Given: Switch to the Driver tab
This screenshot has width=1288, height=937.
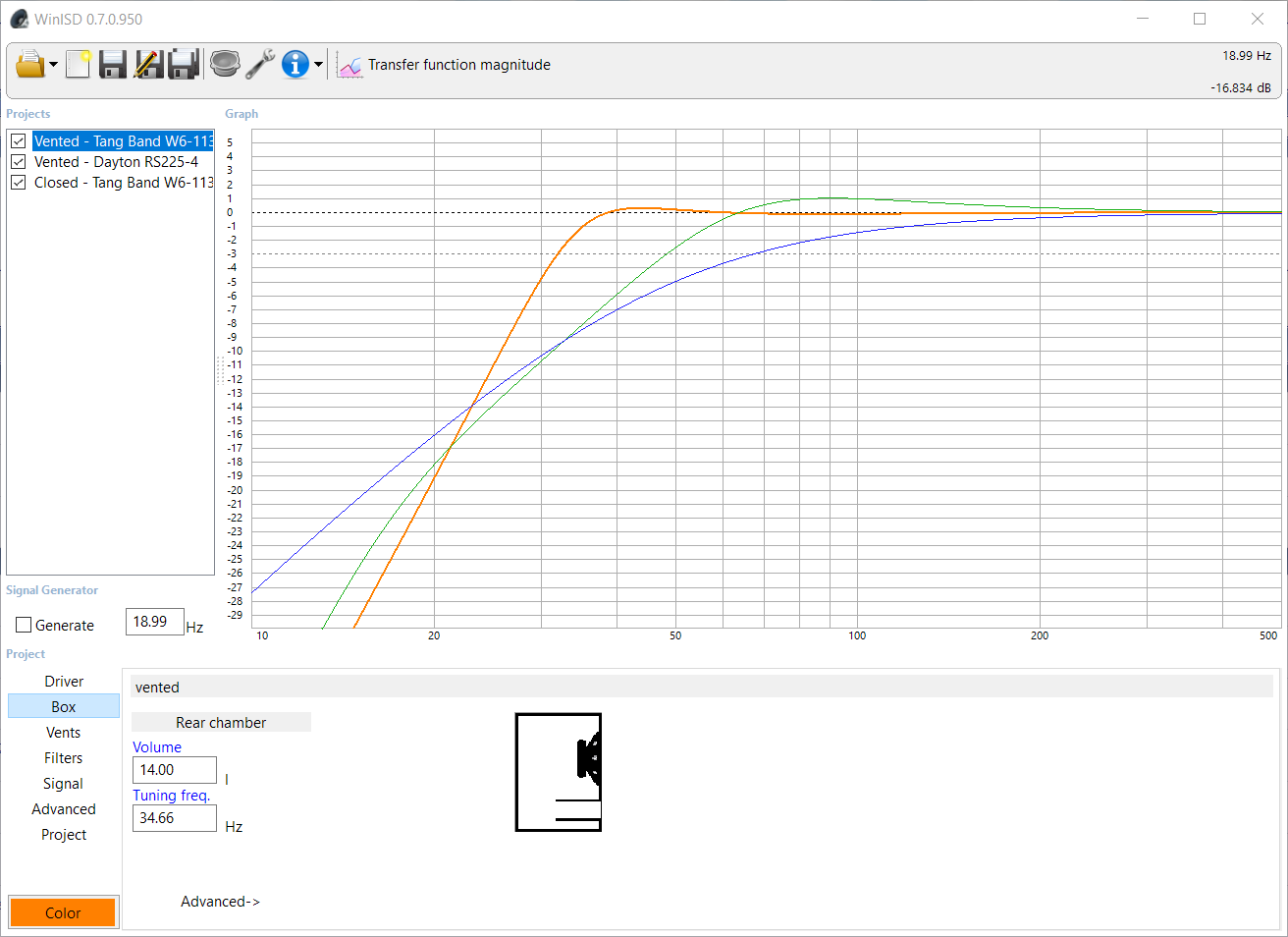Looking at the screenshot, I should coord(64,682).
